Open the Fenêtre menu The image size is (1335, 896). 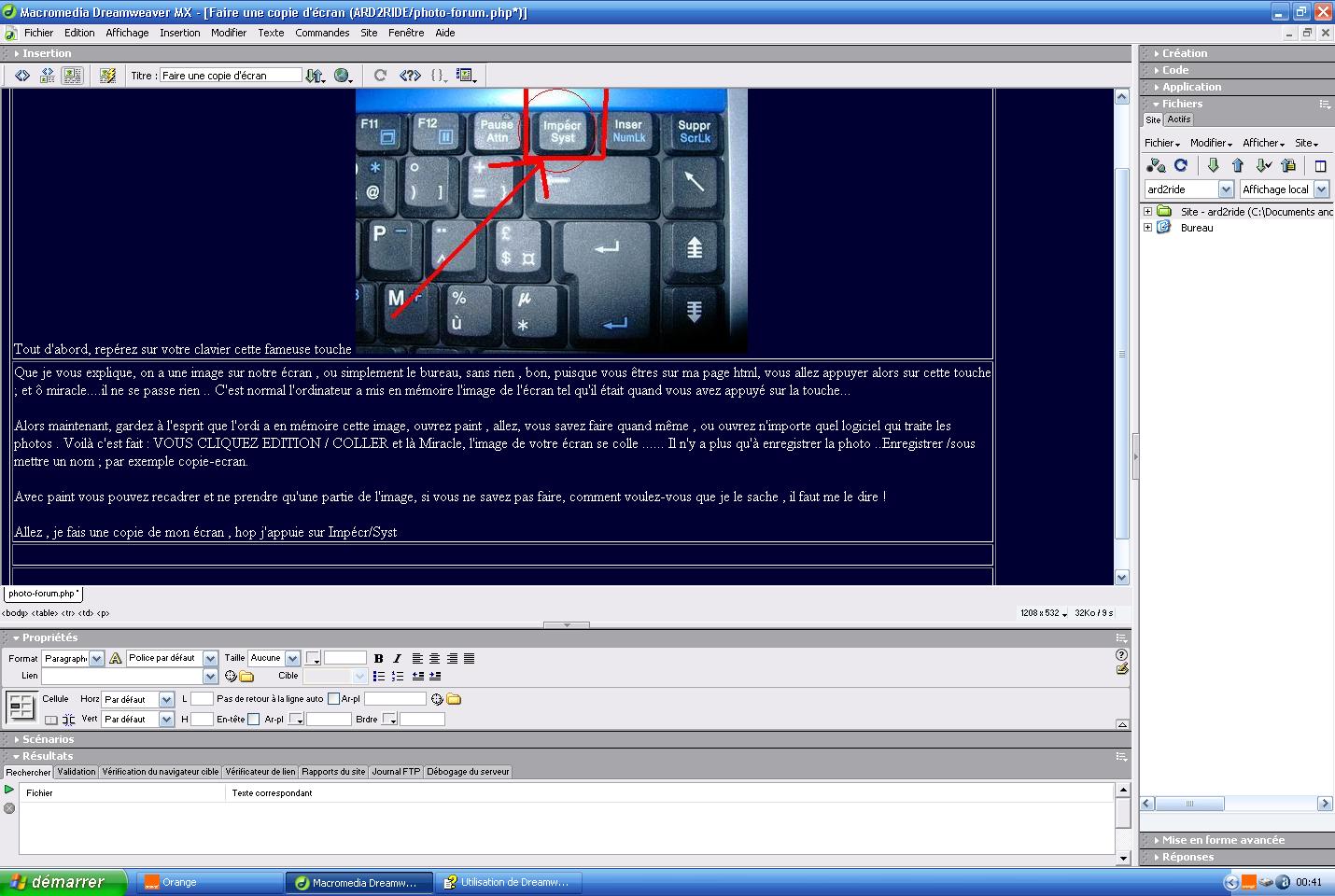(406, 33)
